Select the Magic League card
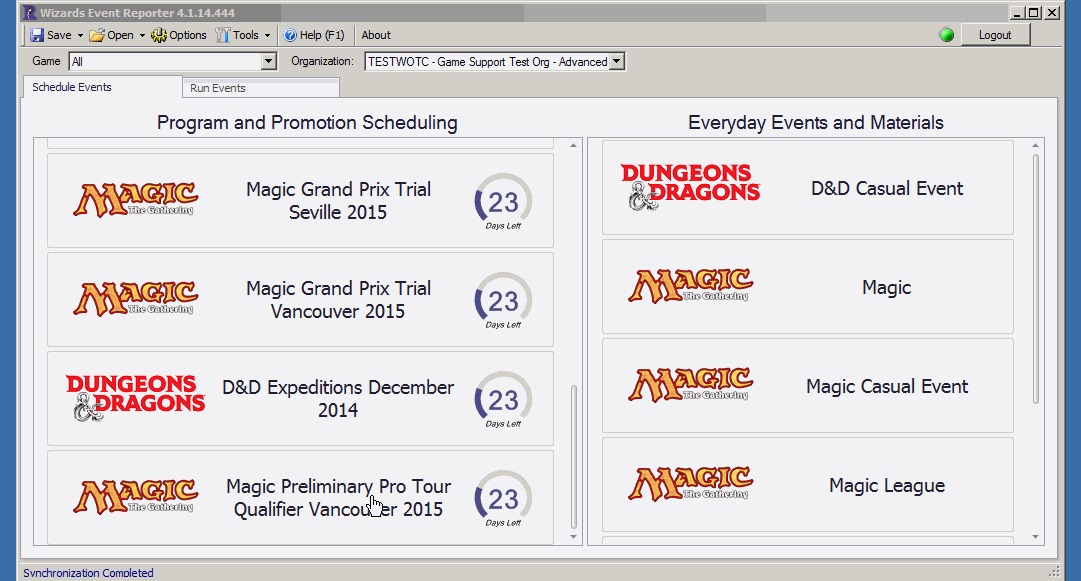 [808, 485]
